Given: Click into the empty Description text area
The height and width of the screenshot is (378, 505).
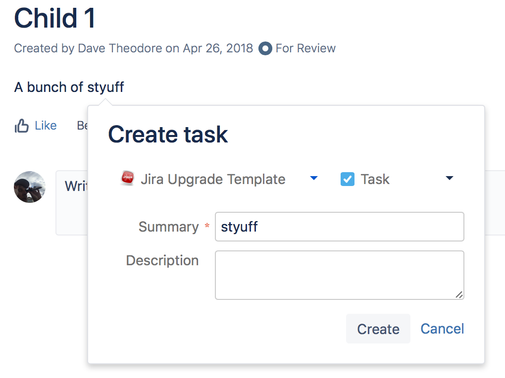Looking at the screenshot, I should click(339, 275).
